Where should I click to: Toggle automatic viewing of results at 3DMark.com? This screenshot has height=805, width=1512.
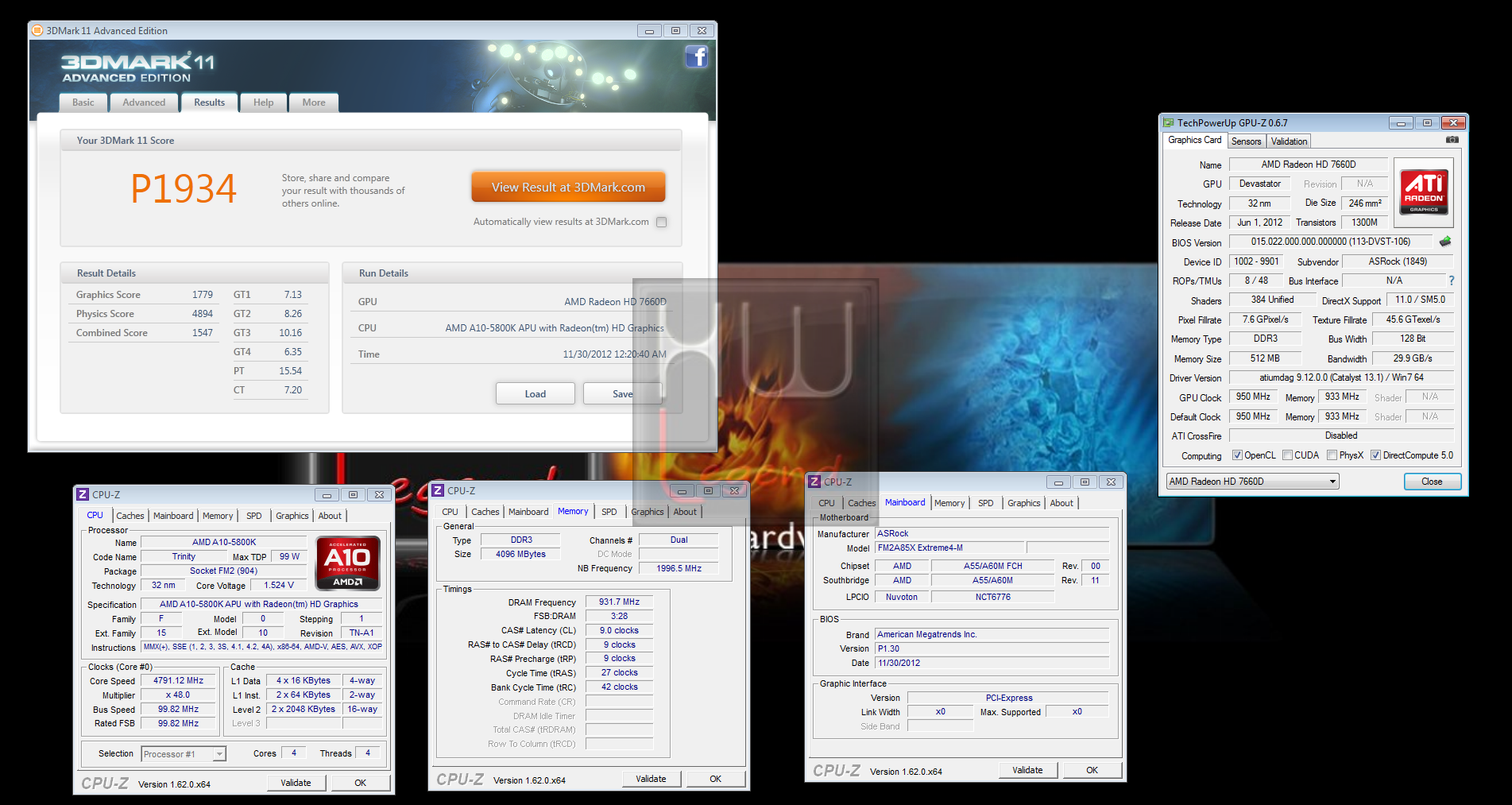661,223
